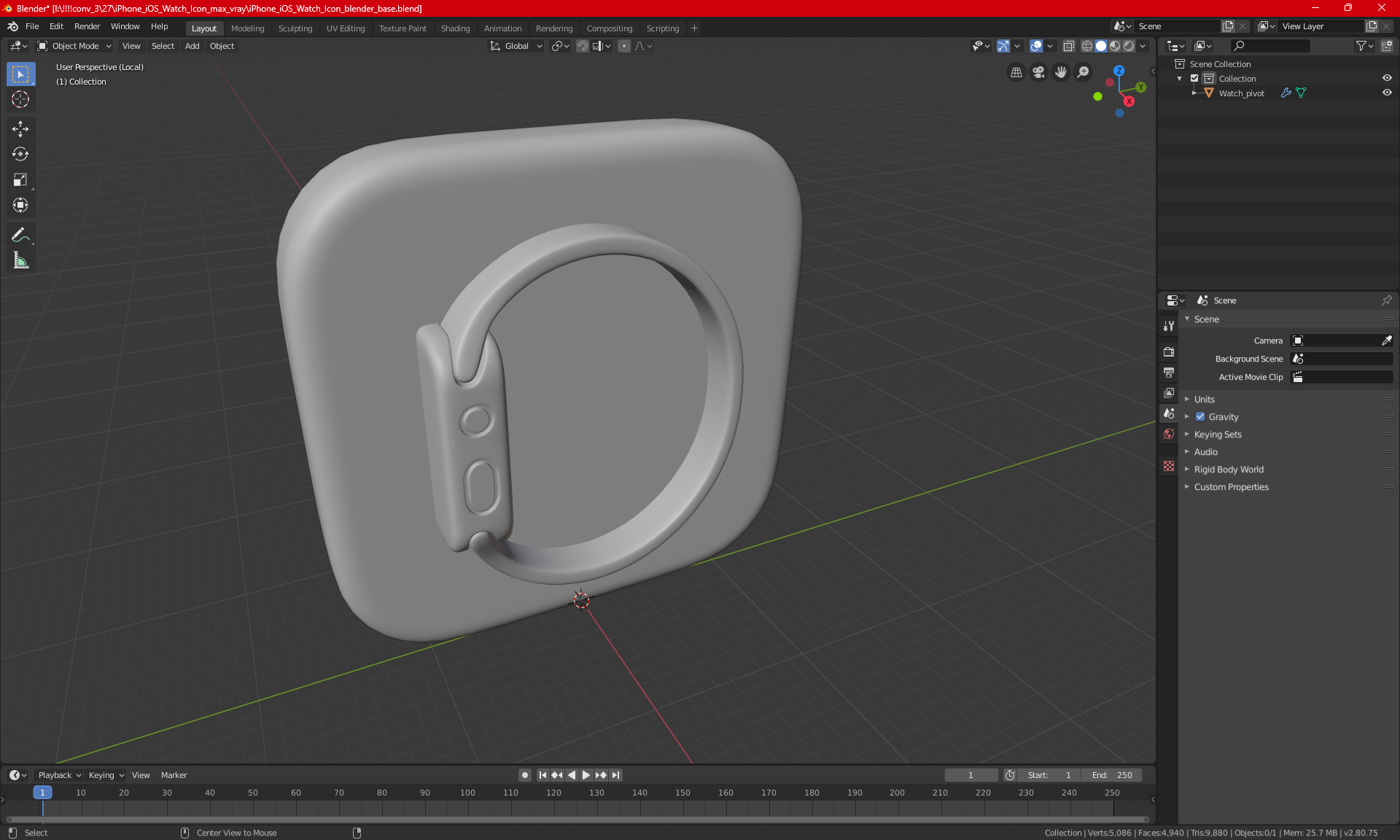Open the File menu
1400x840 pixels.
32,26
